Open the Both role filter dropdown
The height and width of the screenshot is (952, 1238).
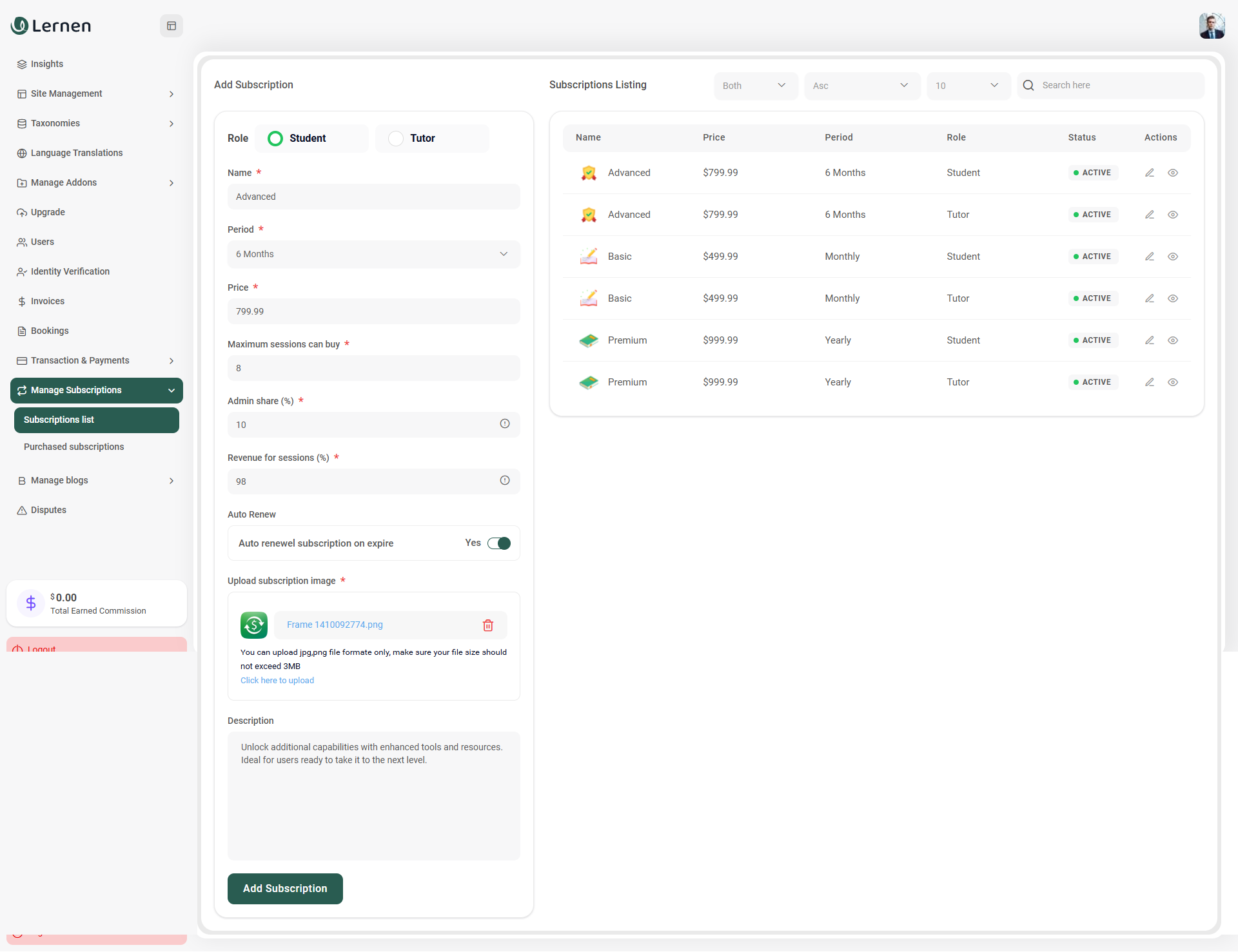point(755,86)
